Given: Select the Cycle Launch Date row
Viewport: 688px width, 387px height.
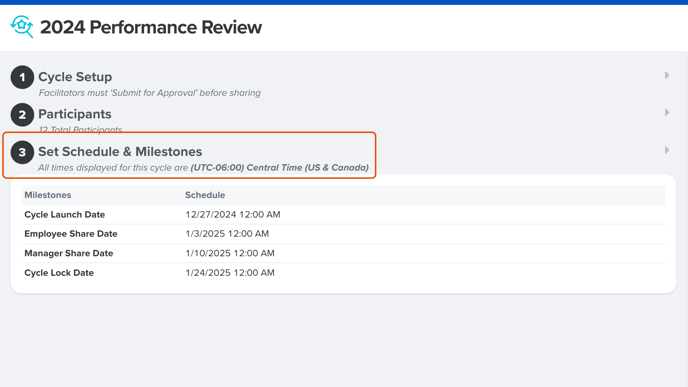Looking at the screenshot, I should pos(343,215).
